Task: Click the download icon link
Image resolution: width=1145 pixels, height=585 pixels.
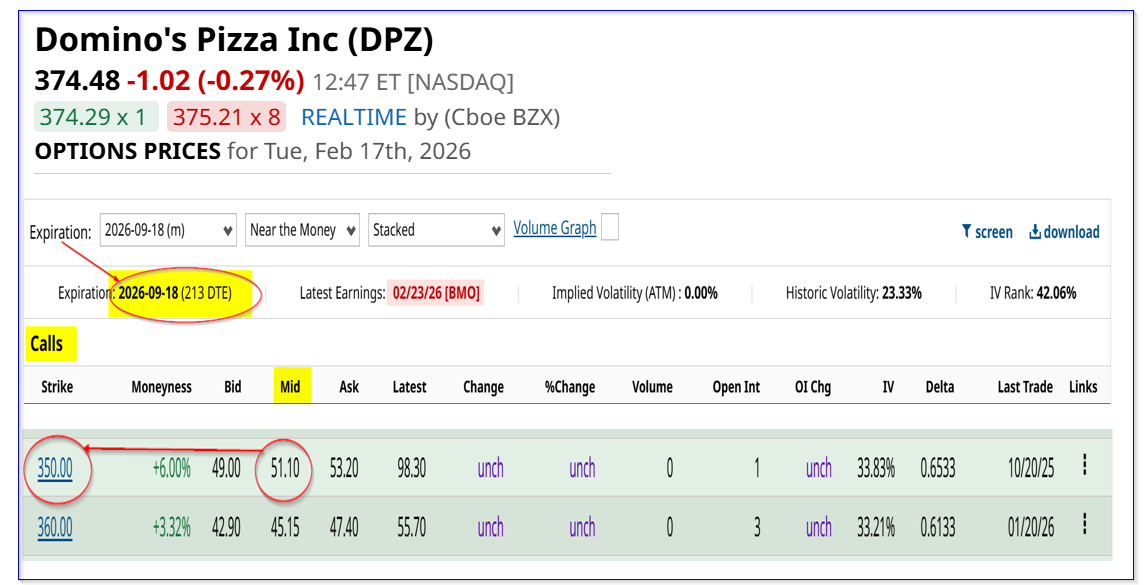Action: [1064, 232]
